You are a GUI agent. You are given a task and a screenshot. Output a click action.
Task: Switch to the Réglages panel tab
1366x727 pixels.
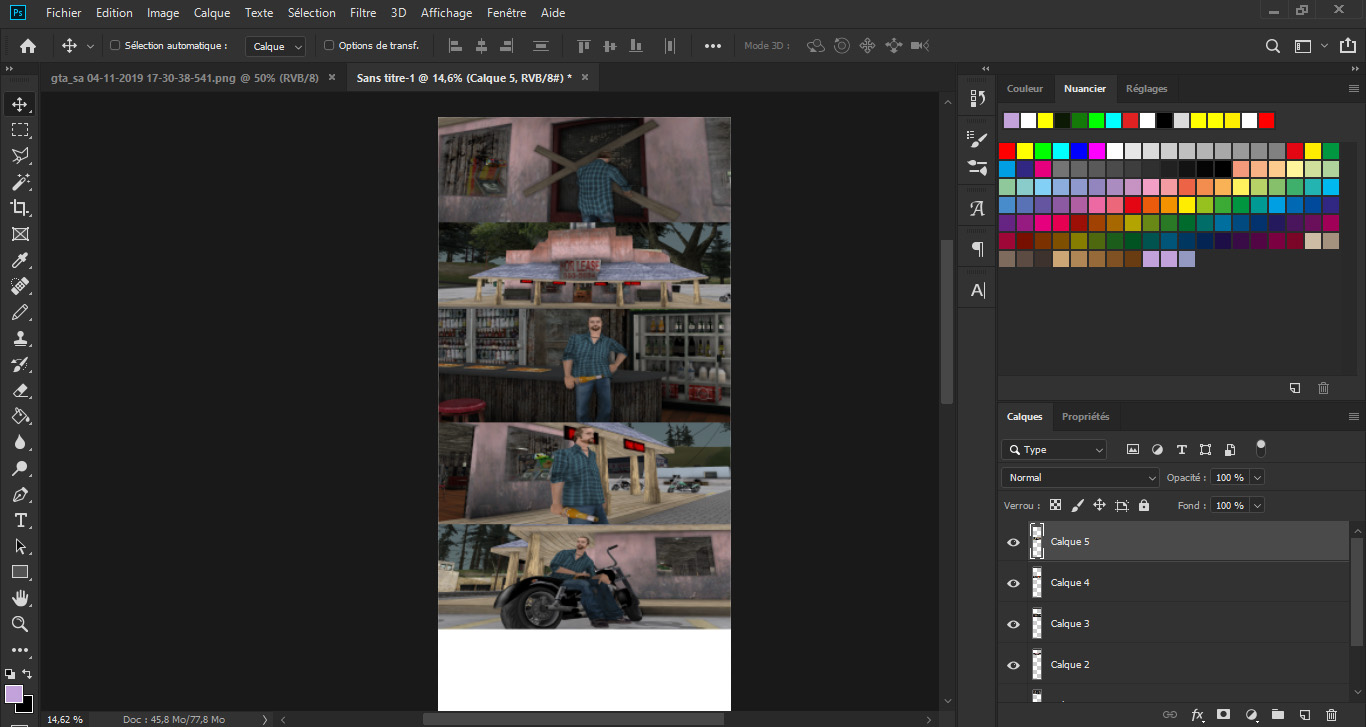[x=1146, y=88]
